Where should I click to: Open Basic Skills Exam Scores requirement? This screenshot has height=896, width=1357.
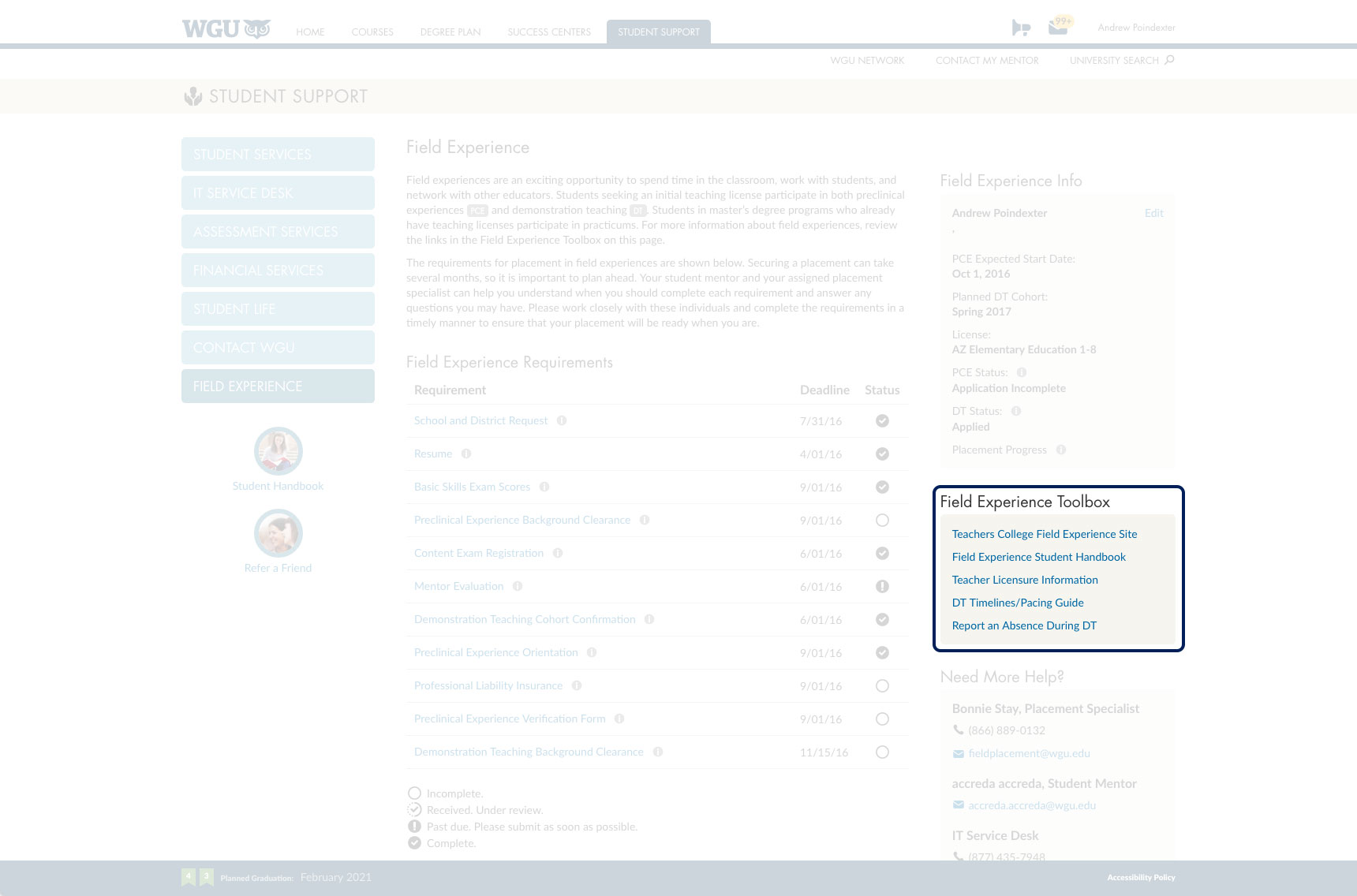[x=472, y=487]
